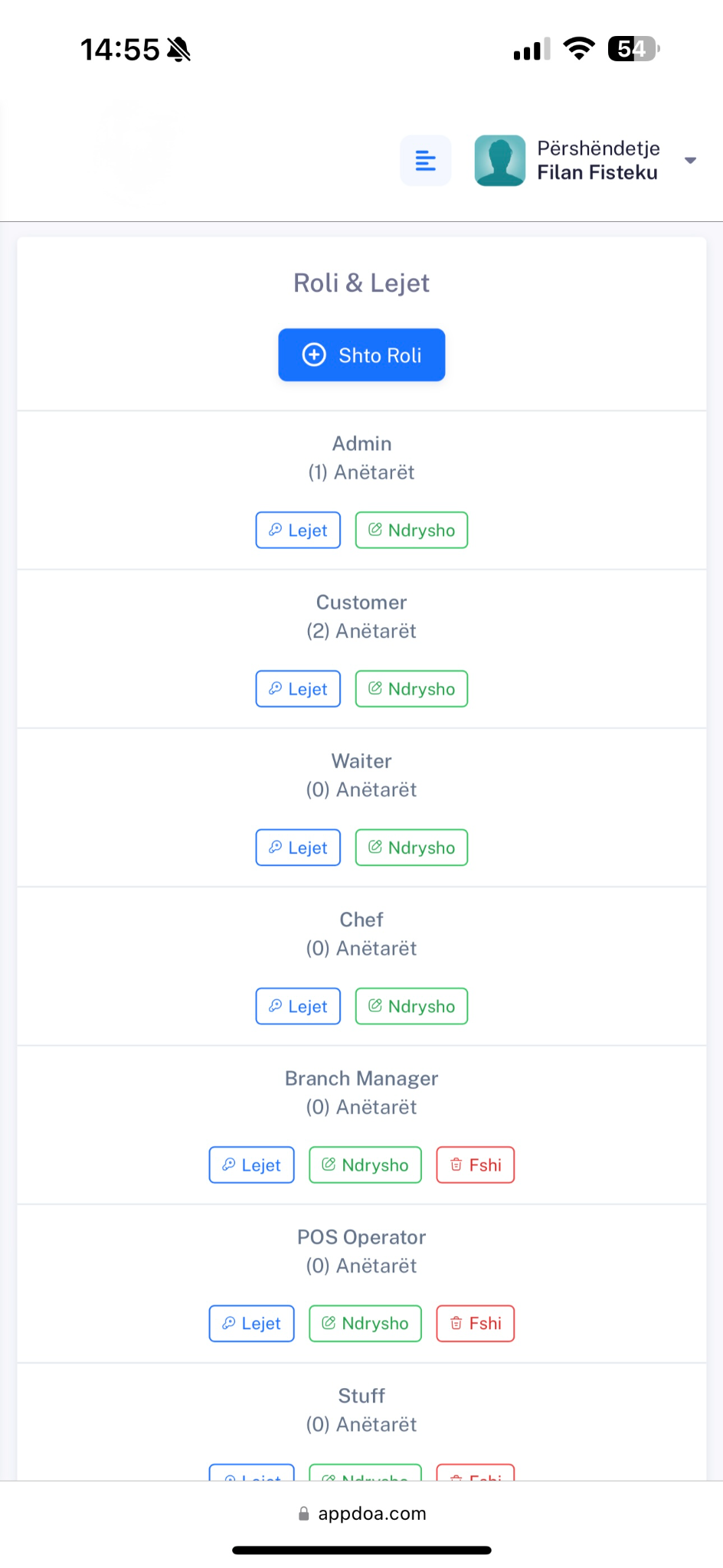The width and height of the screenshot is (723, 1568).
Task: Delete POS Operator role with Fshi
Action: click(476, 1324)
